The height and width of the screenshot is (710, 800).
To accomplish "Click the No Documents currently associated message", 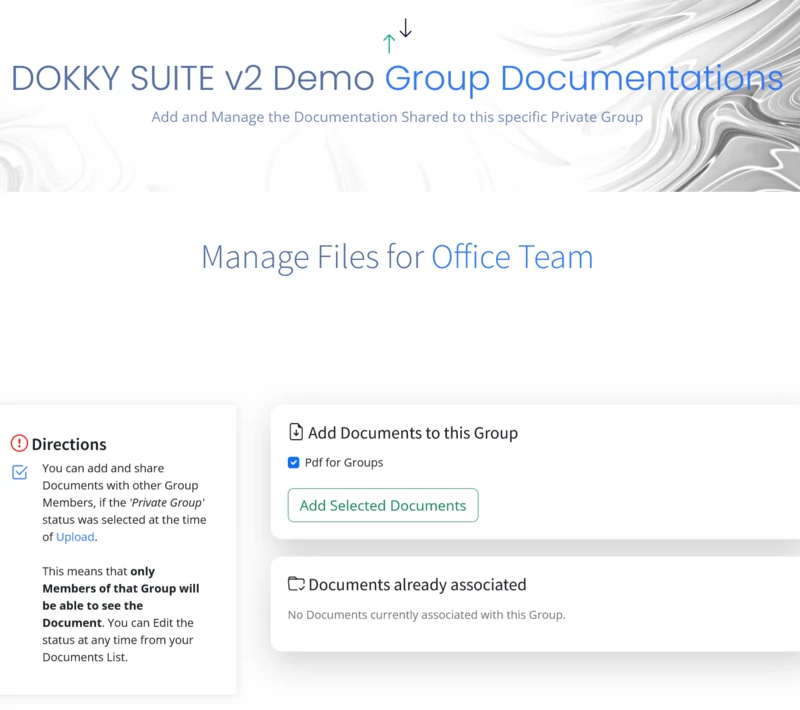I will pyautogui.click(x=426, y=614).
